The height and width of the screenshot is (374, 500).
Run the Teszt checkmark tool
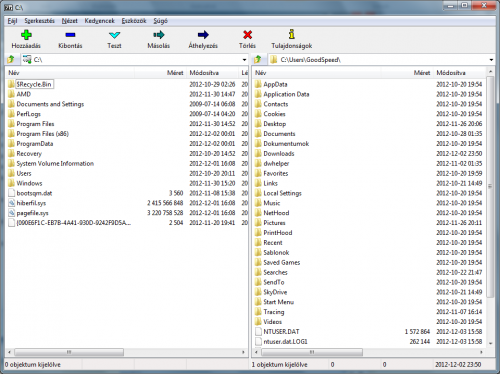click(x=114, y=35)
